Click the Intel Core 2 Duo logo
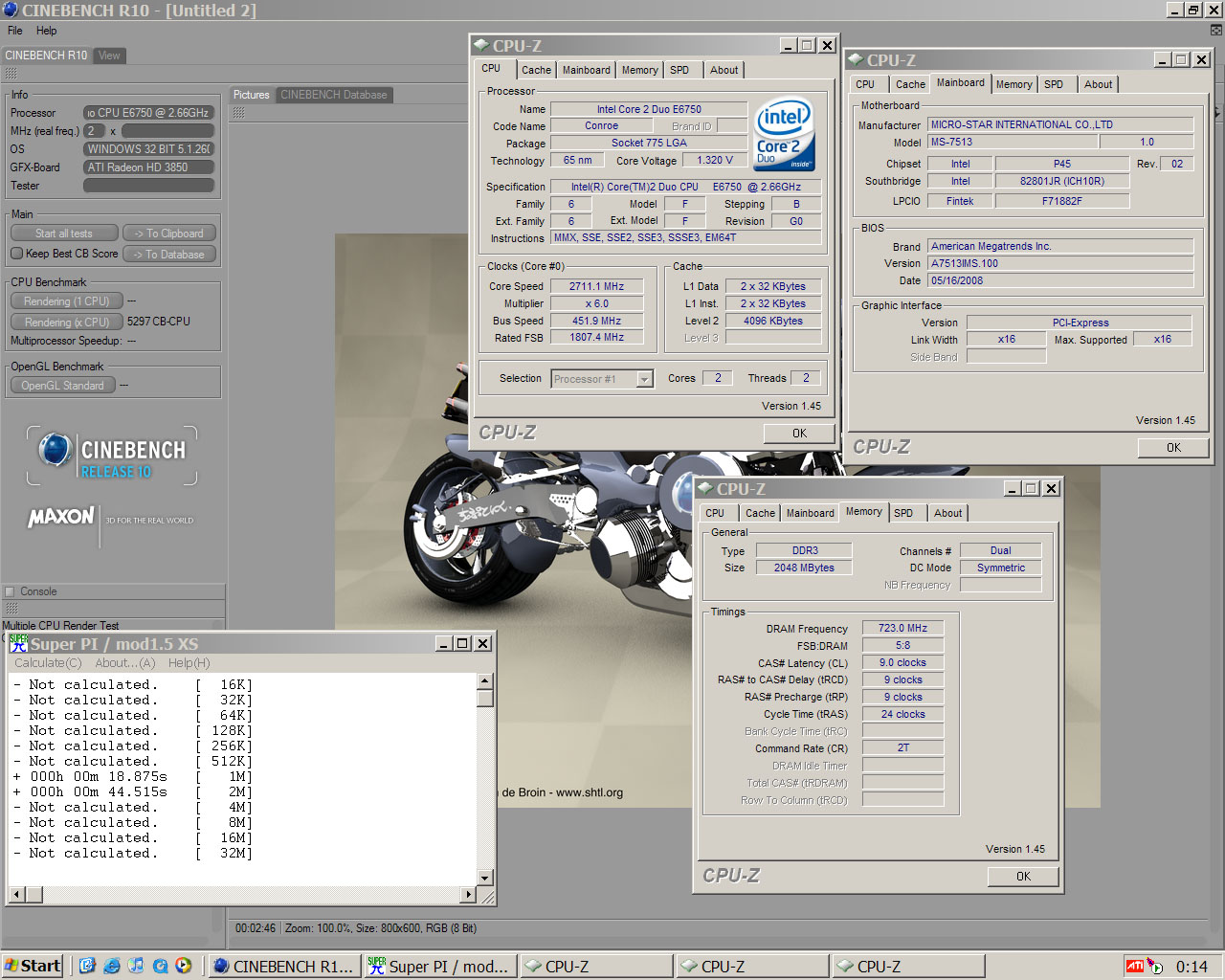Viewport: 1225px width, 980px height. (785, 133)
